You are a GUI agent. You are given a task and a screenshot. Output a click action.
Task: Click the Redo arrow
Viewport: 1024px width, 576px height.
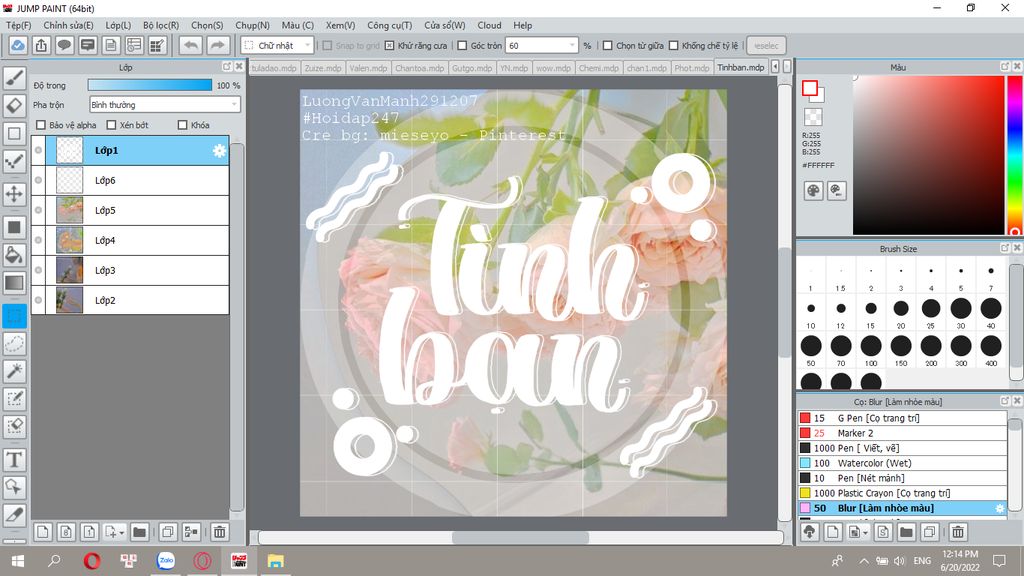click(x=217, y=46)
